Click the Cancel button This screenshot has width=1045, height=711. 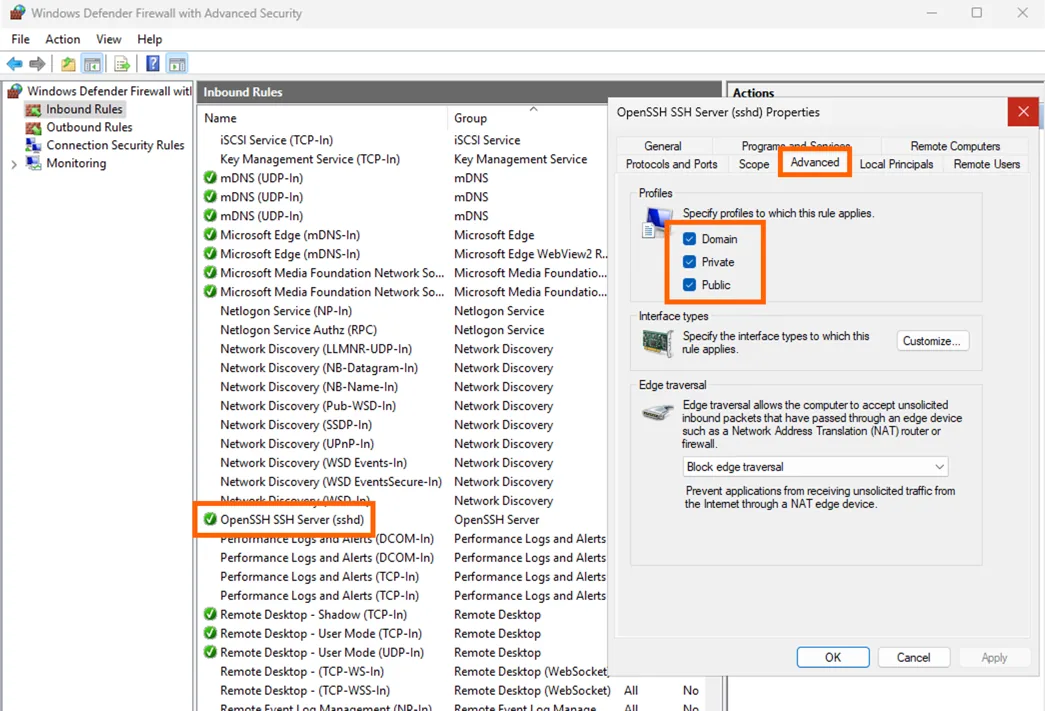913,657
